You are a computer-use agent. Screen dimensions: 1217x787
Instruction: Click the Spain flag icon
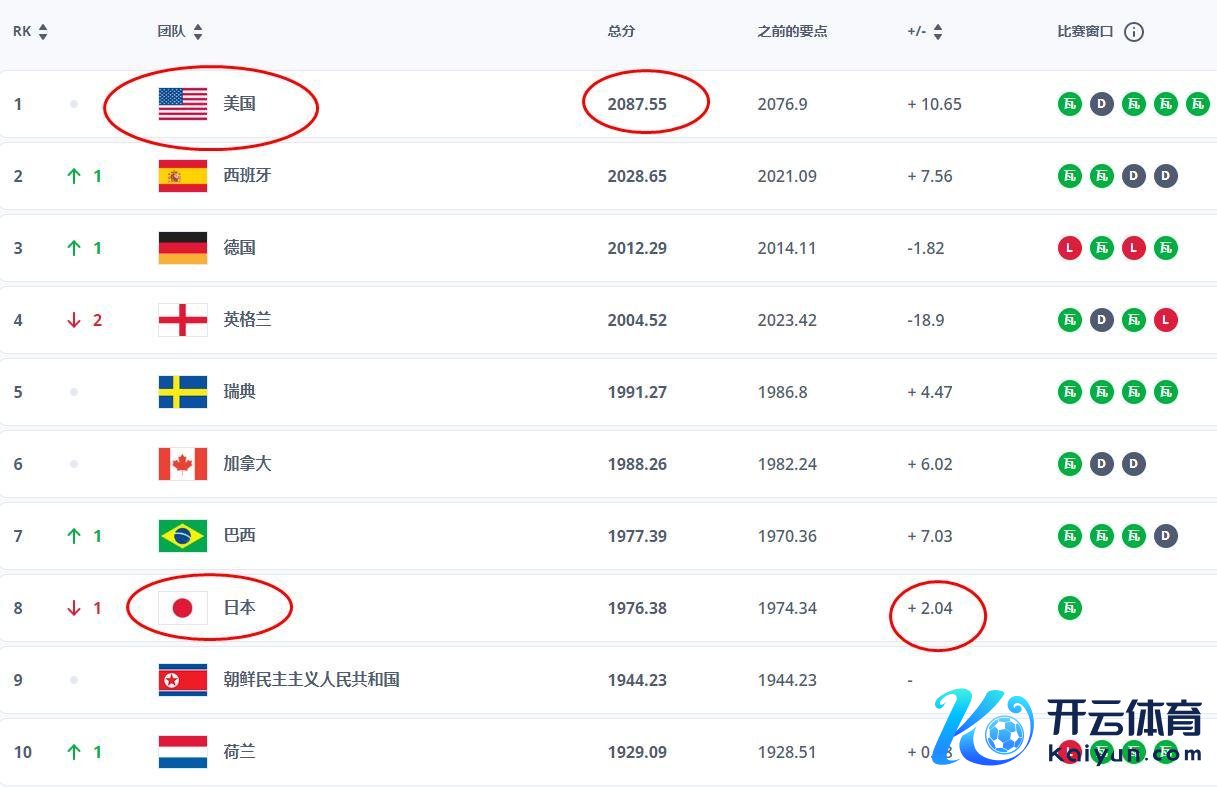click(183, 176)
